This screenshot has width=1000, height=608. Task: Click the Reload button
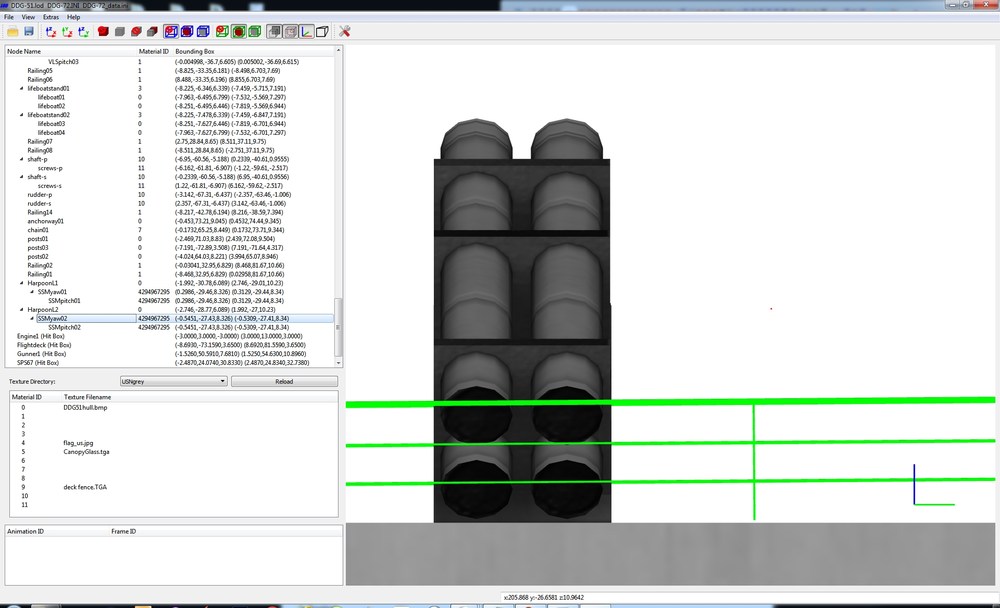(x=284, y=381)
